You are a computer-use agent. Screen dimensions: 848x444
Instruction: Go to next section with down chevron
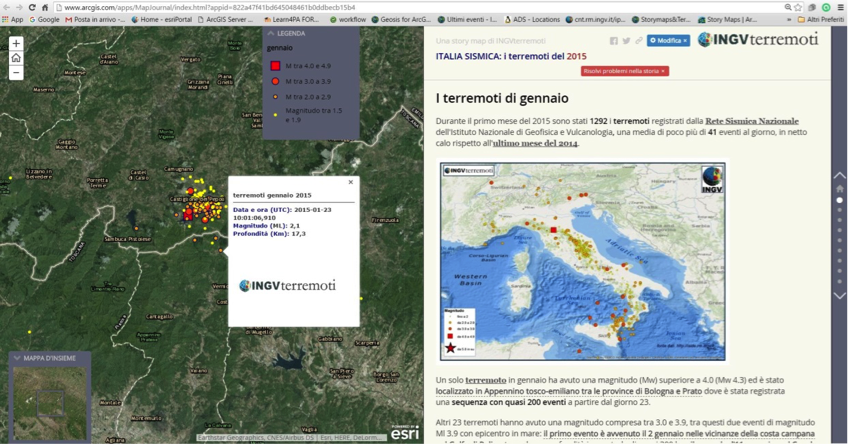[x=839, y=296]
